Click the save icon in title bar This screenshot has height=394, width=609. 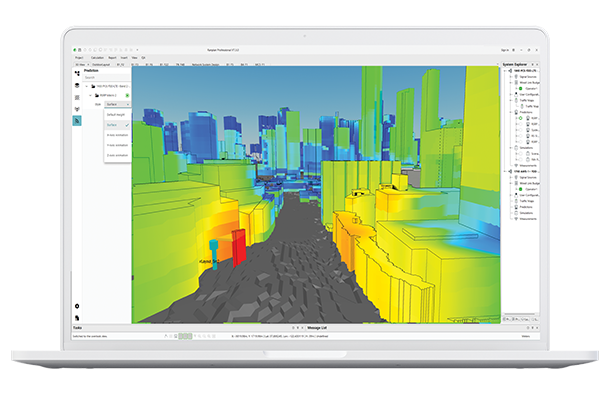(x=80, y=50)
